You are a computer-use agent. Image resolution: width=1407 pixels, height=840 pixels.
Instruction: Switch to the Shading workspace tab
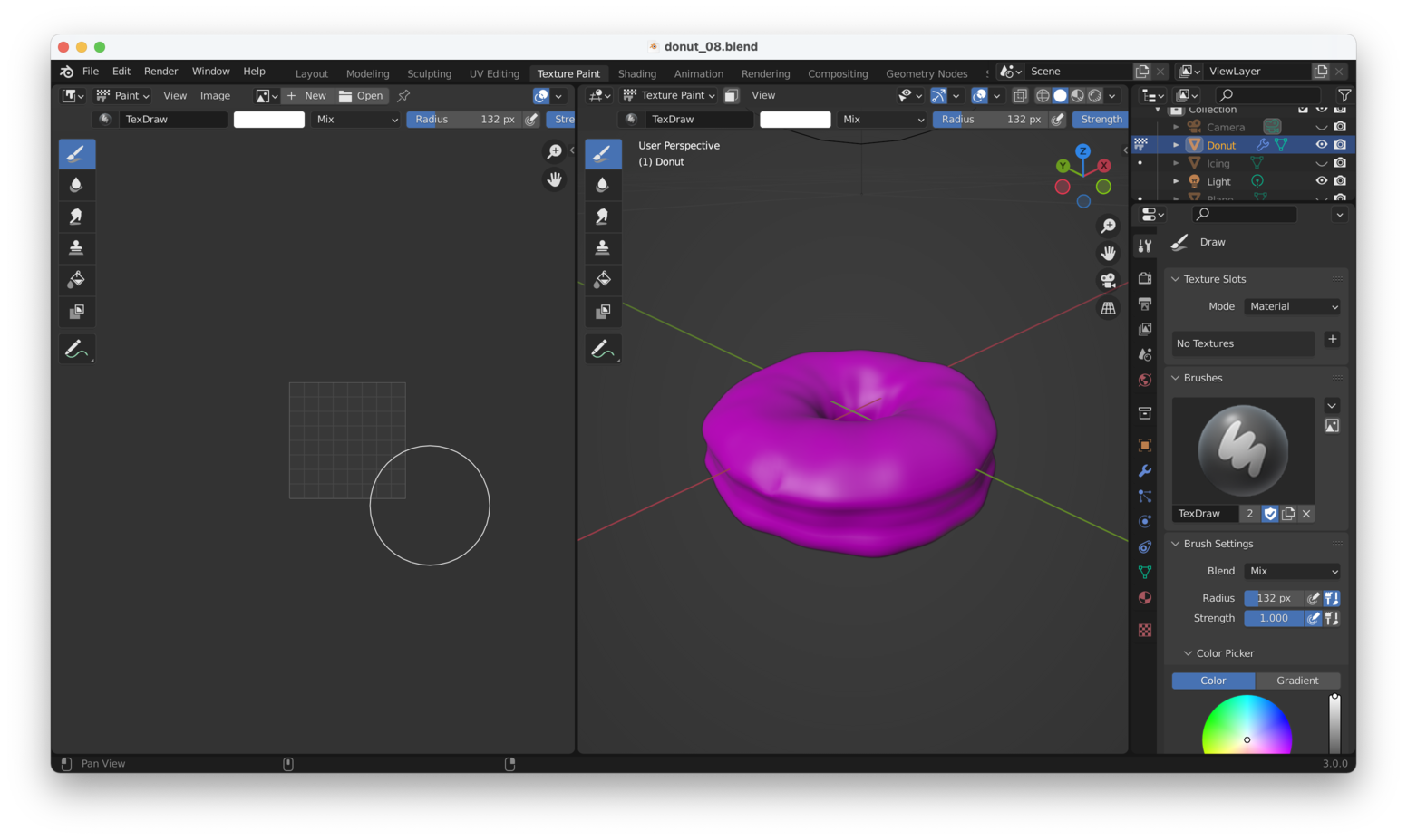click(x=636, y=73)
